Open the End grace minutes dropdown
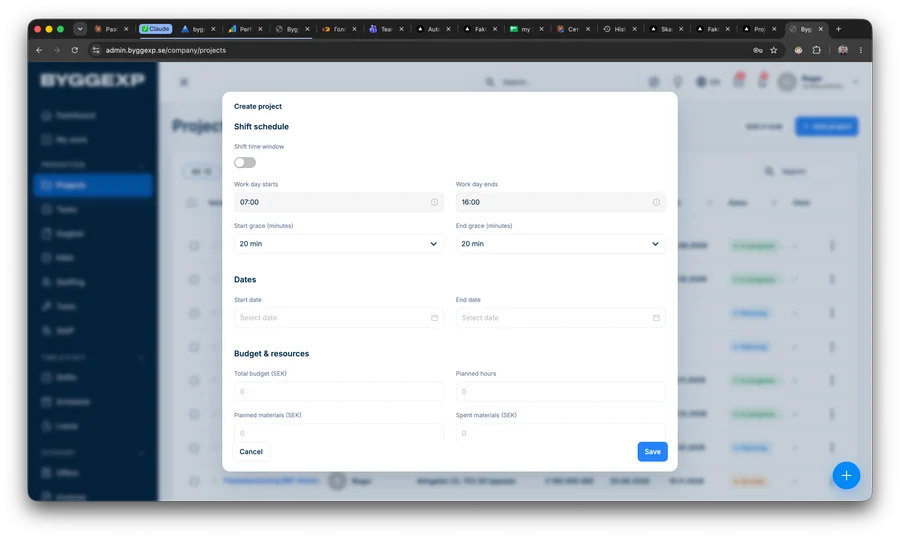Image resolution: width=900 pixels, height=538 pixels. pos(560,244)
